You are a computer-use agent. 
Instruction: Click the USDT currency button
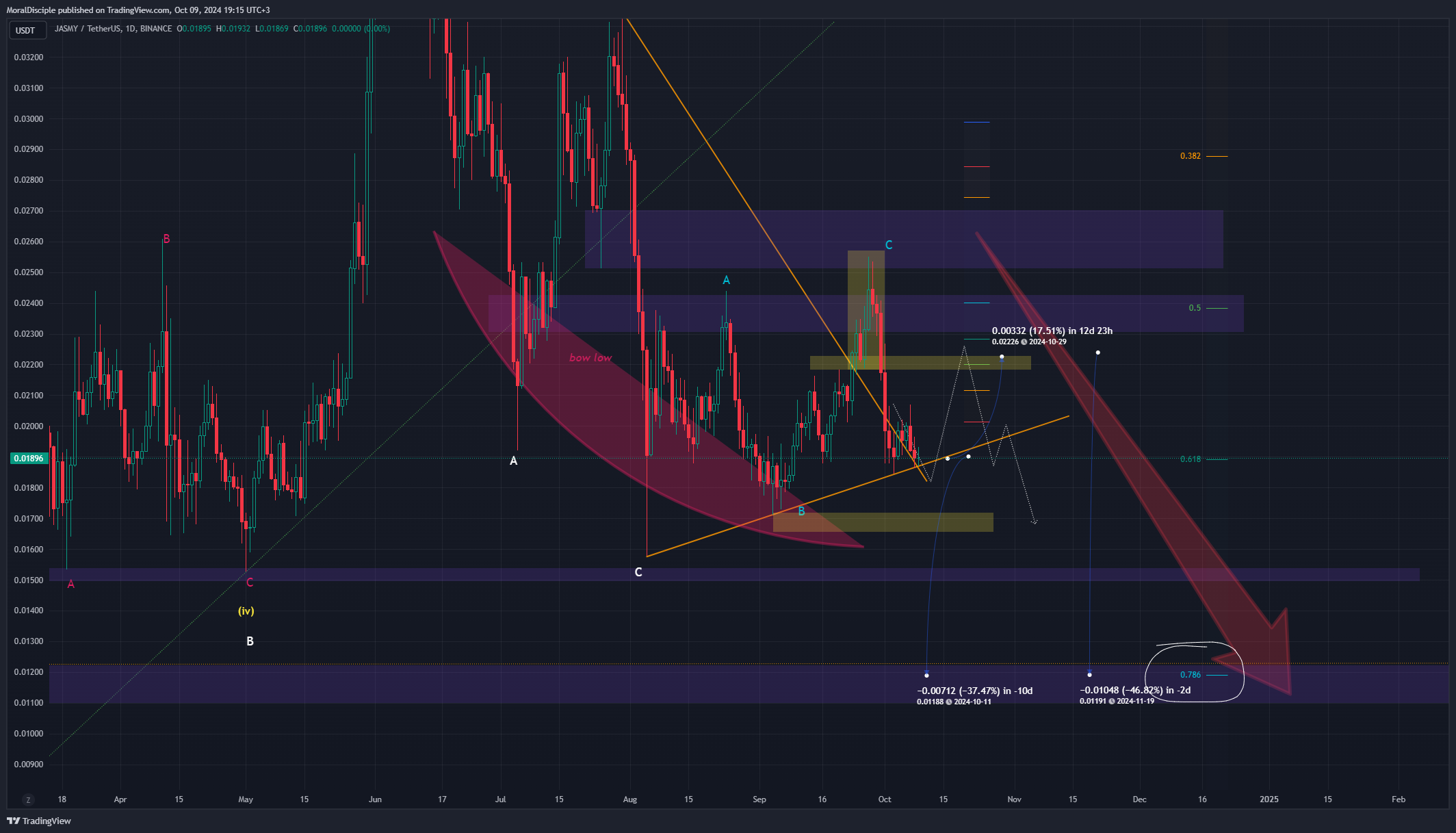point(27,30)
